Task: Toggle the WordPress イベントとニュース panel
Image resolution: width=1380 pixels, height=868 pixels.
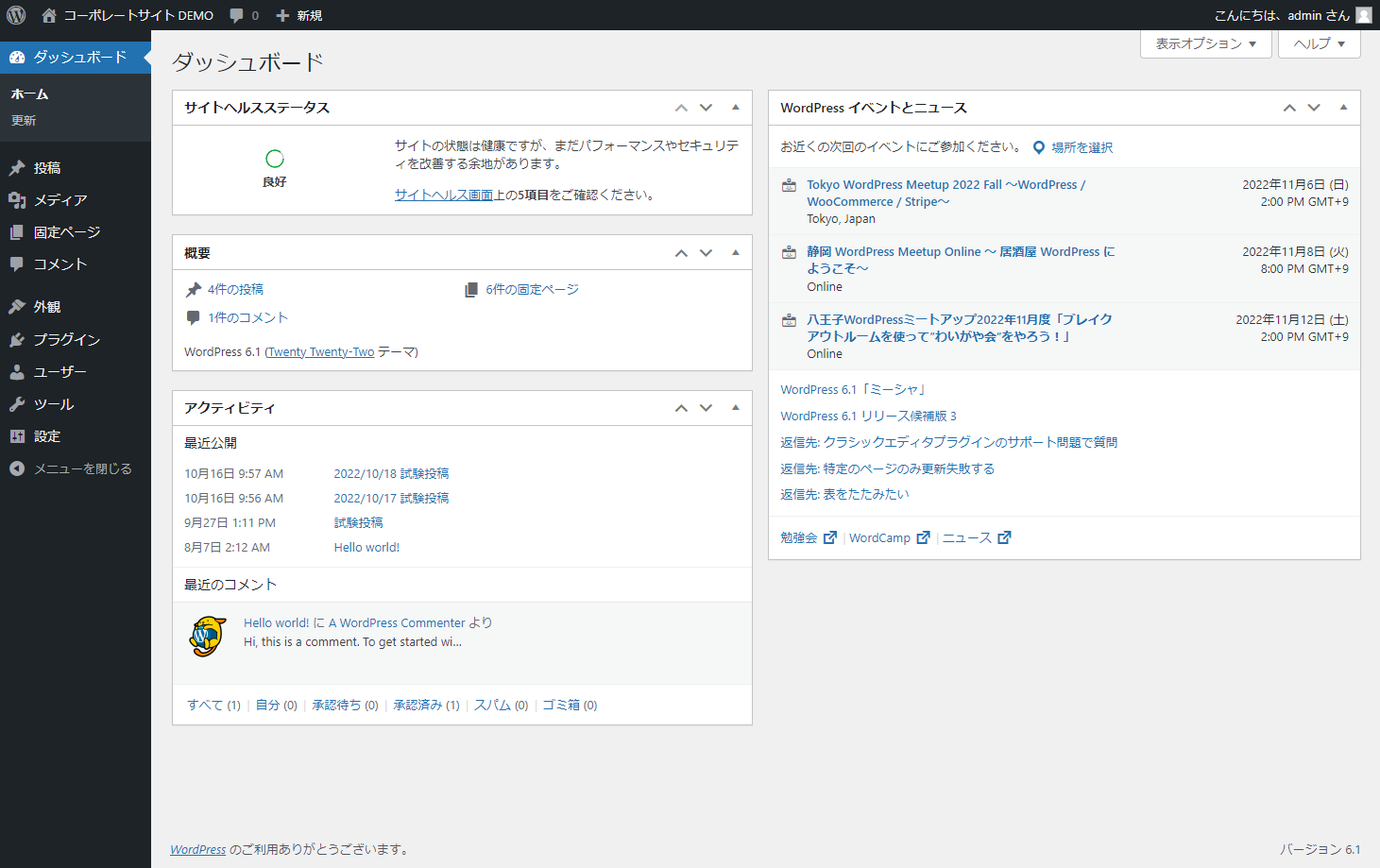Action: [1343, 108]
